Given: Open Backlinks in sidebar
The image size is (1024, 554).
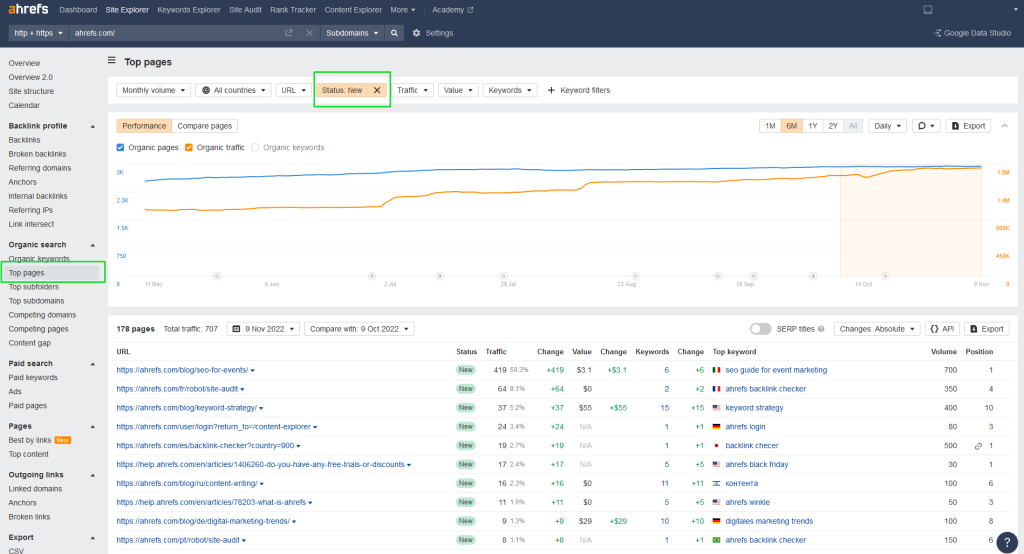Looking at the screenshot, I should click(24, 140).
